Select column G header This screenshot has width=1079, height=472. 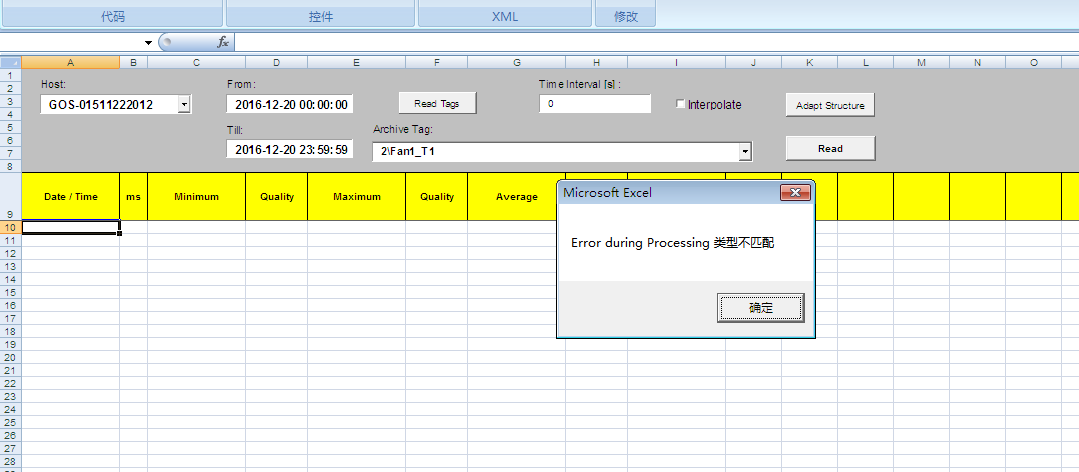(517, 63)
